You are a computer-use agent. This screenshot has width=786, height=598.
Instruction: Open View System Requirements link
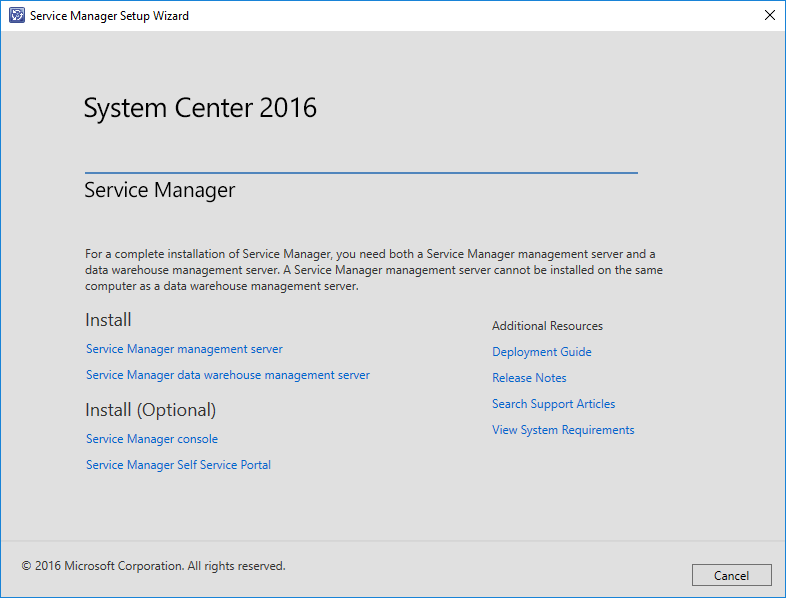click(563, 430)
